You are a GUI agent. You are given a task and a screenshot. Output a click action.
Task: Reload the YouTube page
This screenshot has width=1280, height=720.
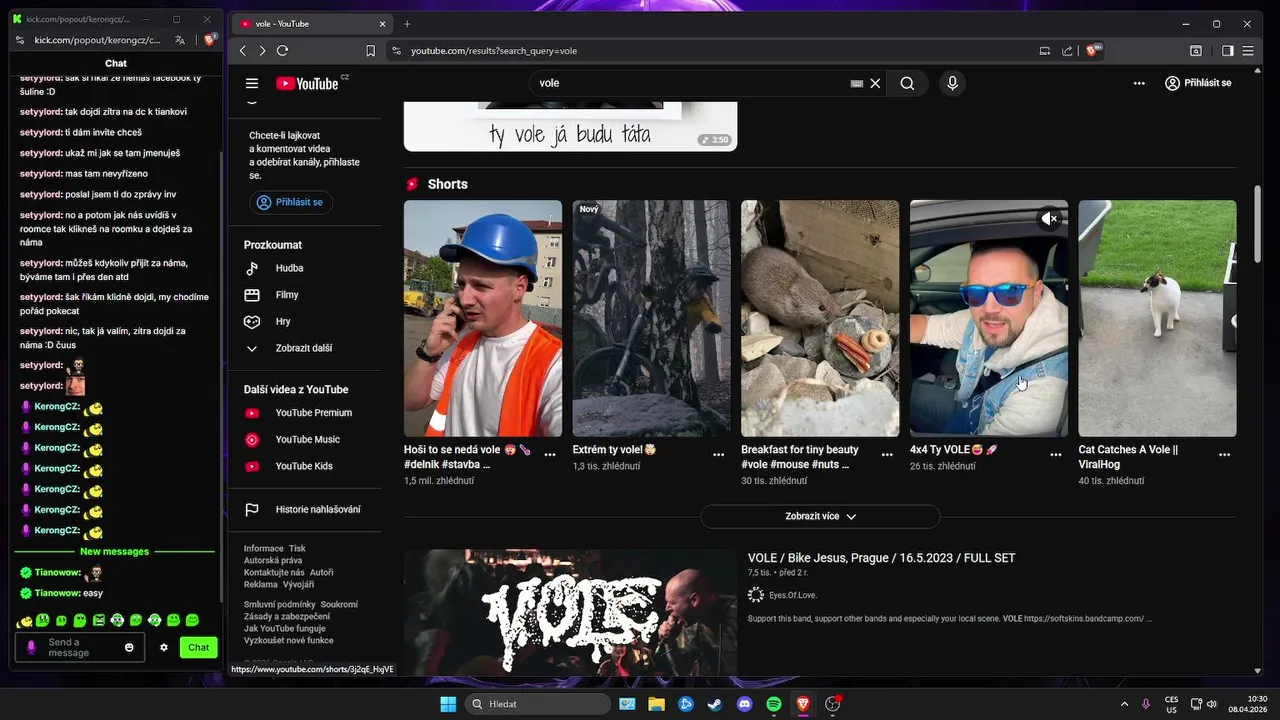[282, 51]
